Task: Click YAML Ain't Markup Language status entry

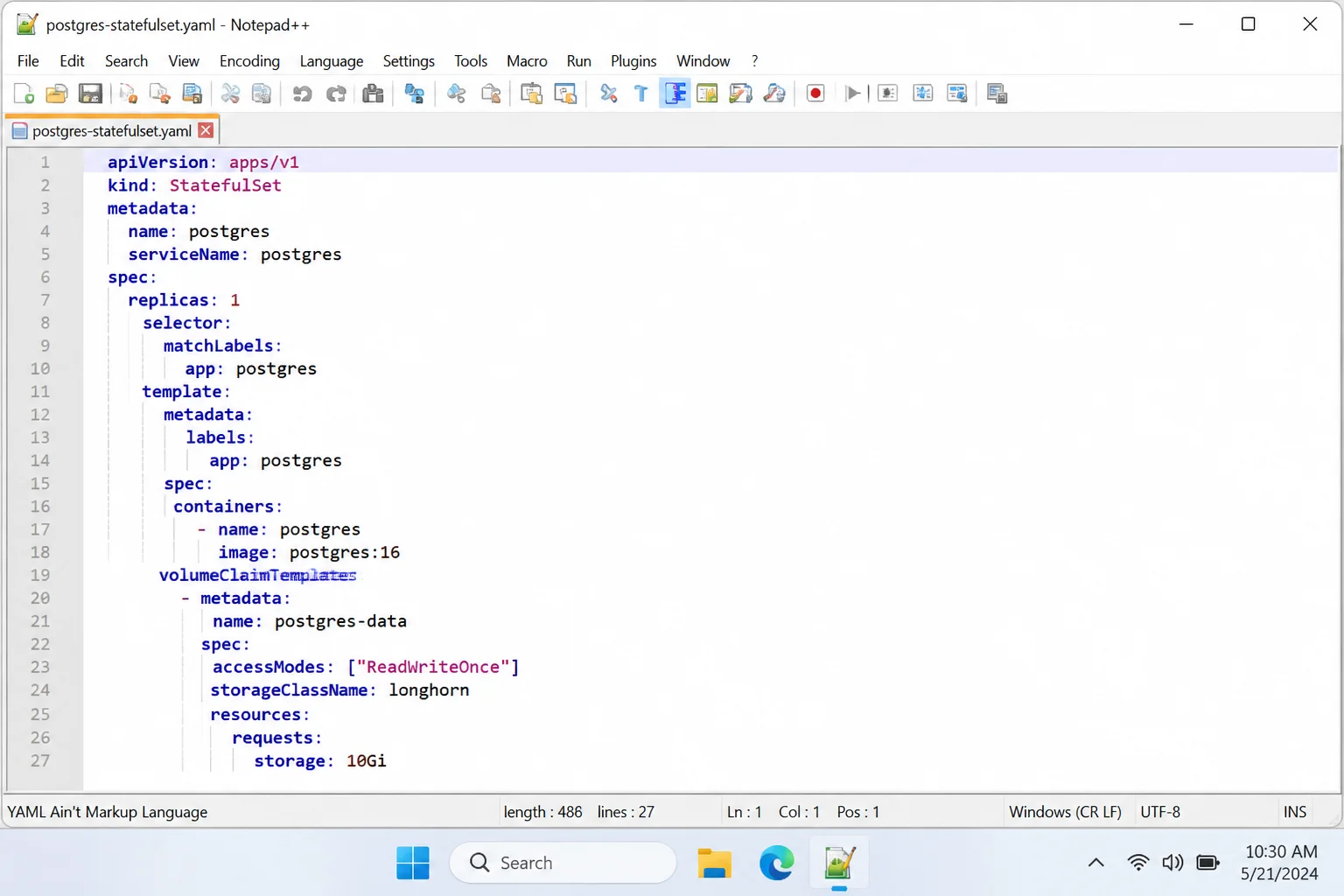Action: click(108, 812)
